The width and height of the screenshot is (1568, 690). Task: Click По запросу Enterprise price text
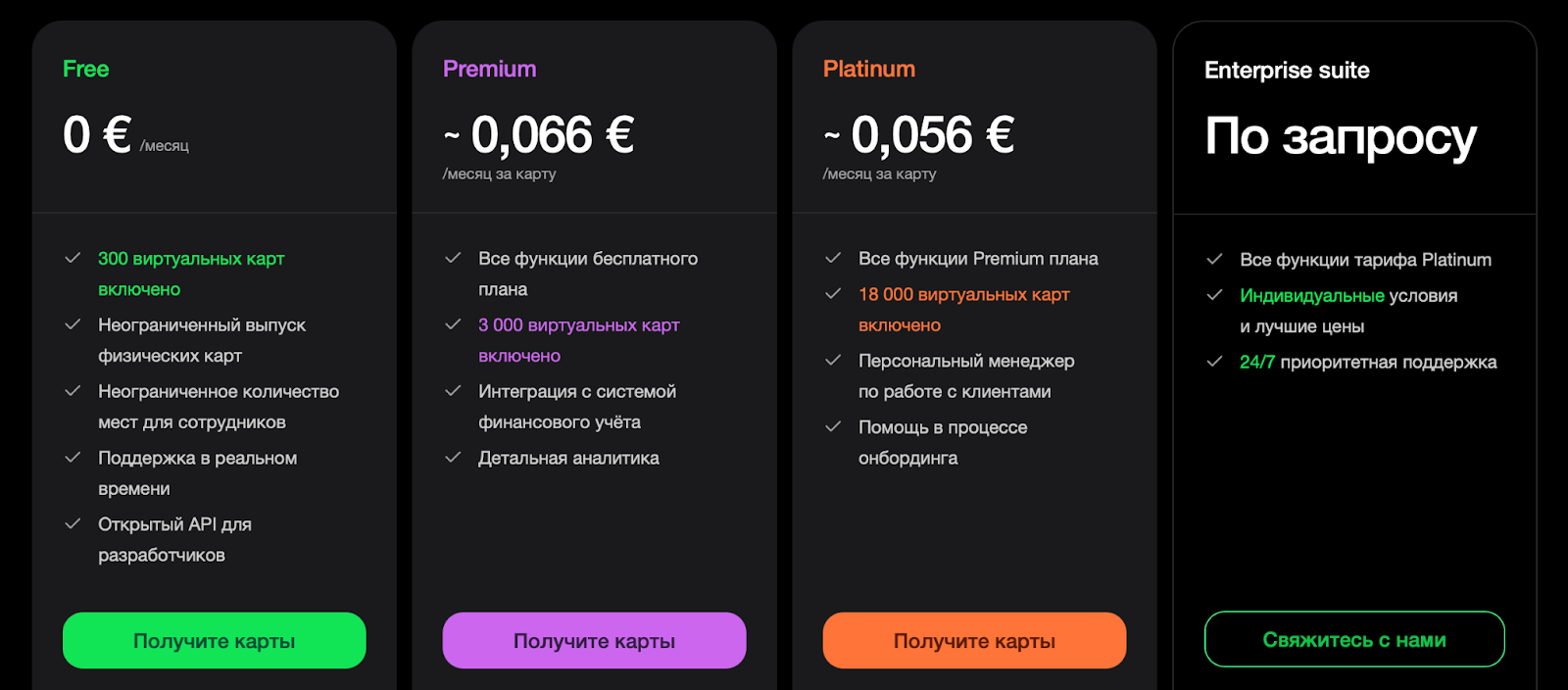coord(1341,137)
